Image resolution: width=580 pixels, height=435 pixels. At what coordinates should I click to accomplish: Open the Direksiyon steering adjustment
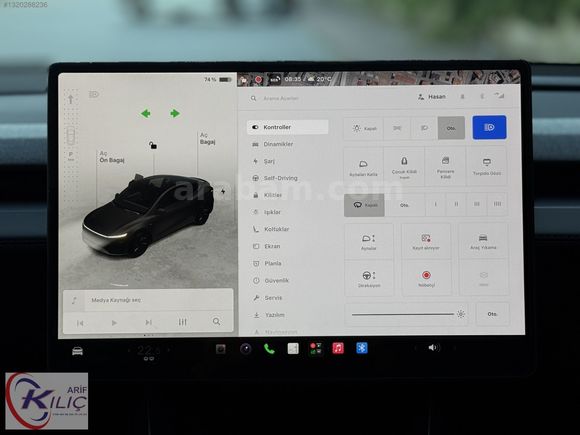[x=369, y=278]
